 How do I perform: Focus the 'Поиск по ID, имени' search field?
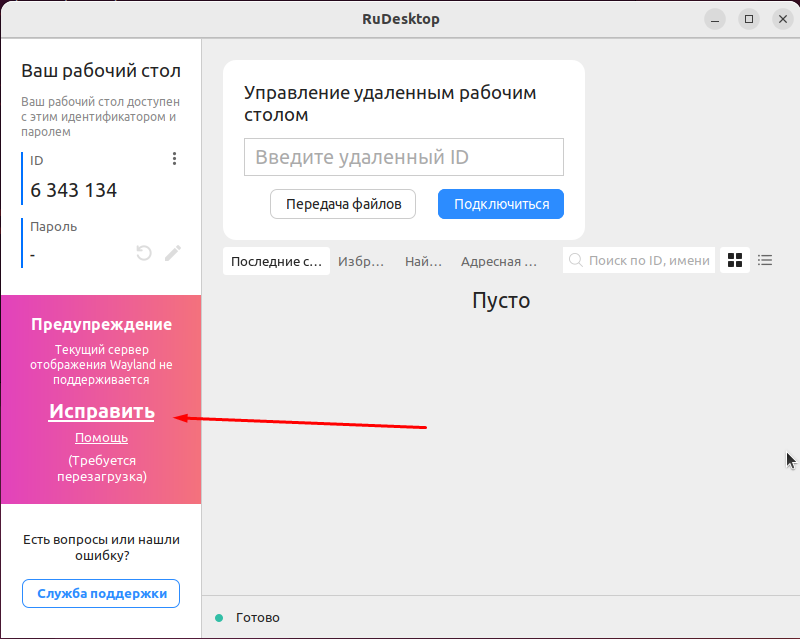[639, 260]
